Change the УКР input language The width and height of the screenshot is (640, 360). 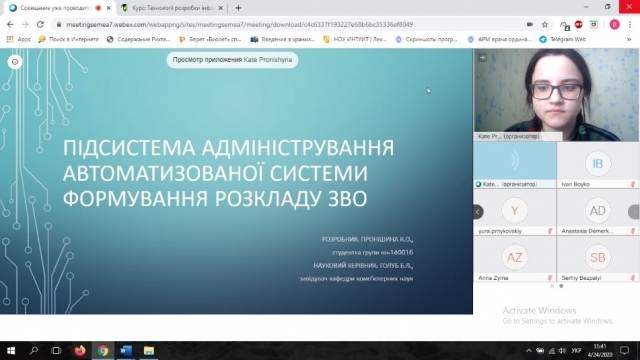[576, 351]
